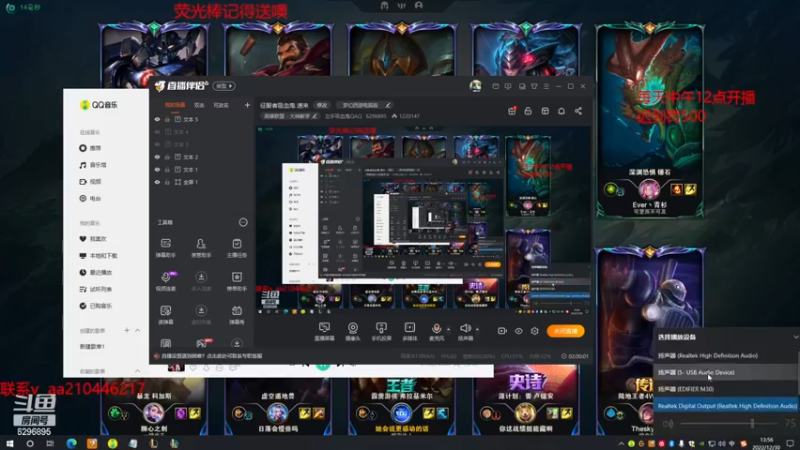800x450 pixels.
Task: Toggle visibility of layer 文本5
Action: point(157,119)
